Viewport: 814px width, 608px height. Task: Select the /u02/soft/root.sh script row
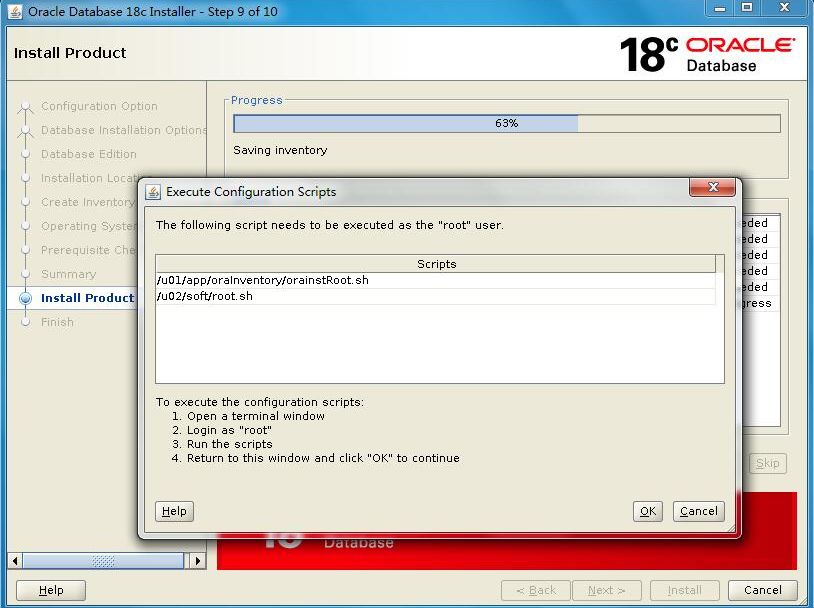[435, 296]
